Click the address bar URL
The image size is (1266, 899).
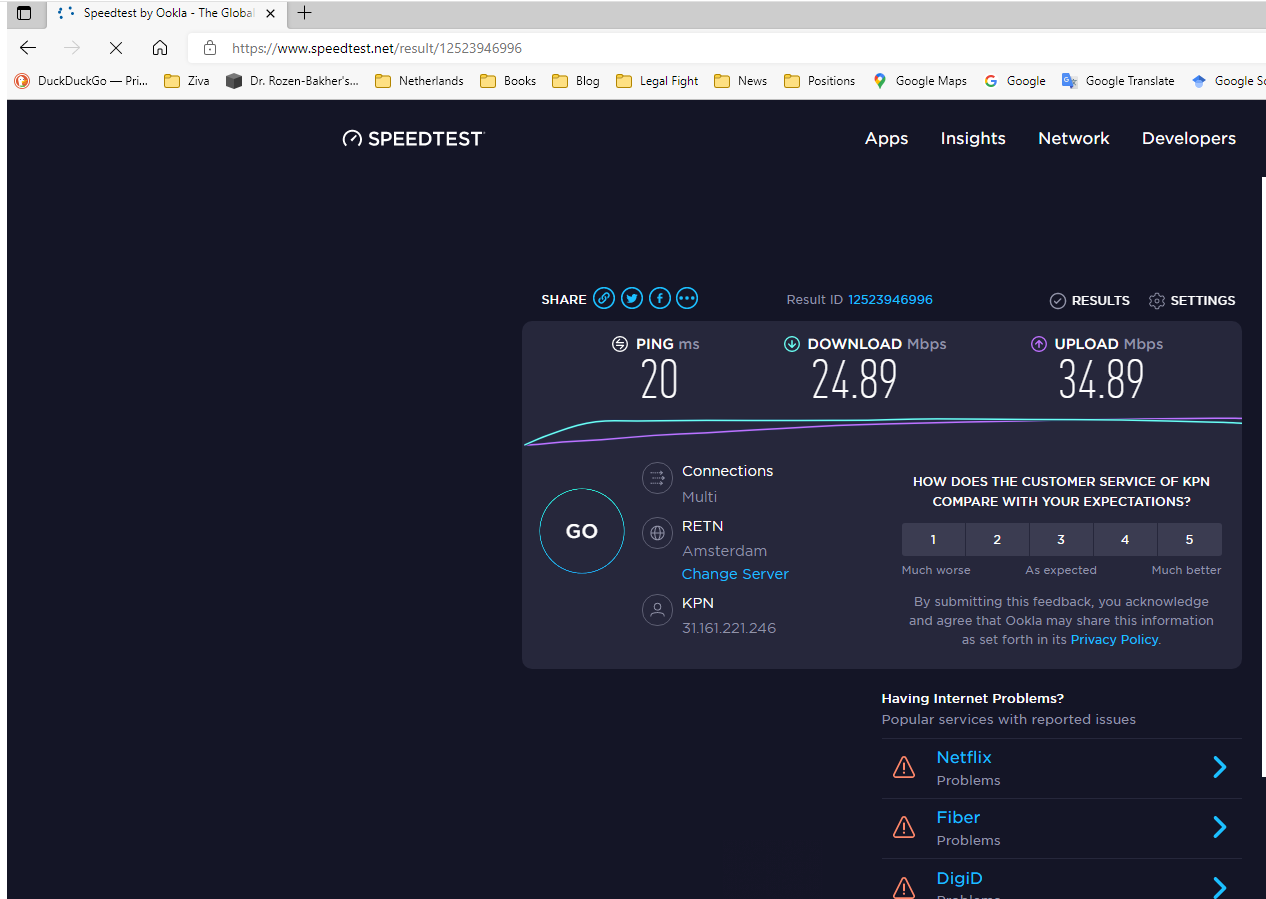click(x=376, y=48)
